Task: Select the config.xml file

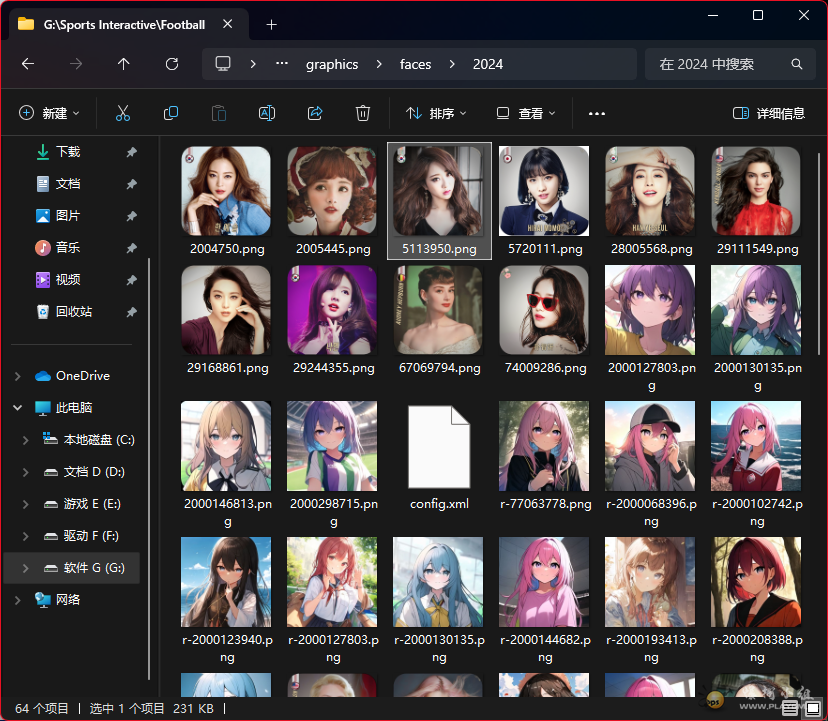Action: (438, 447)
